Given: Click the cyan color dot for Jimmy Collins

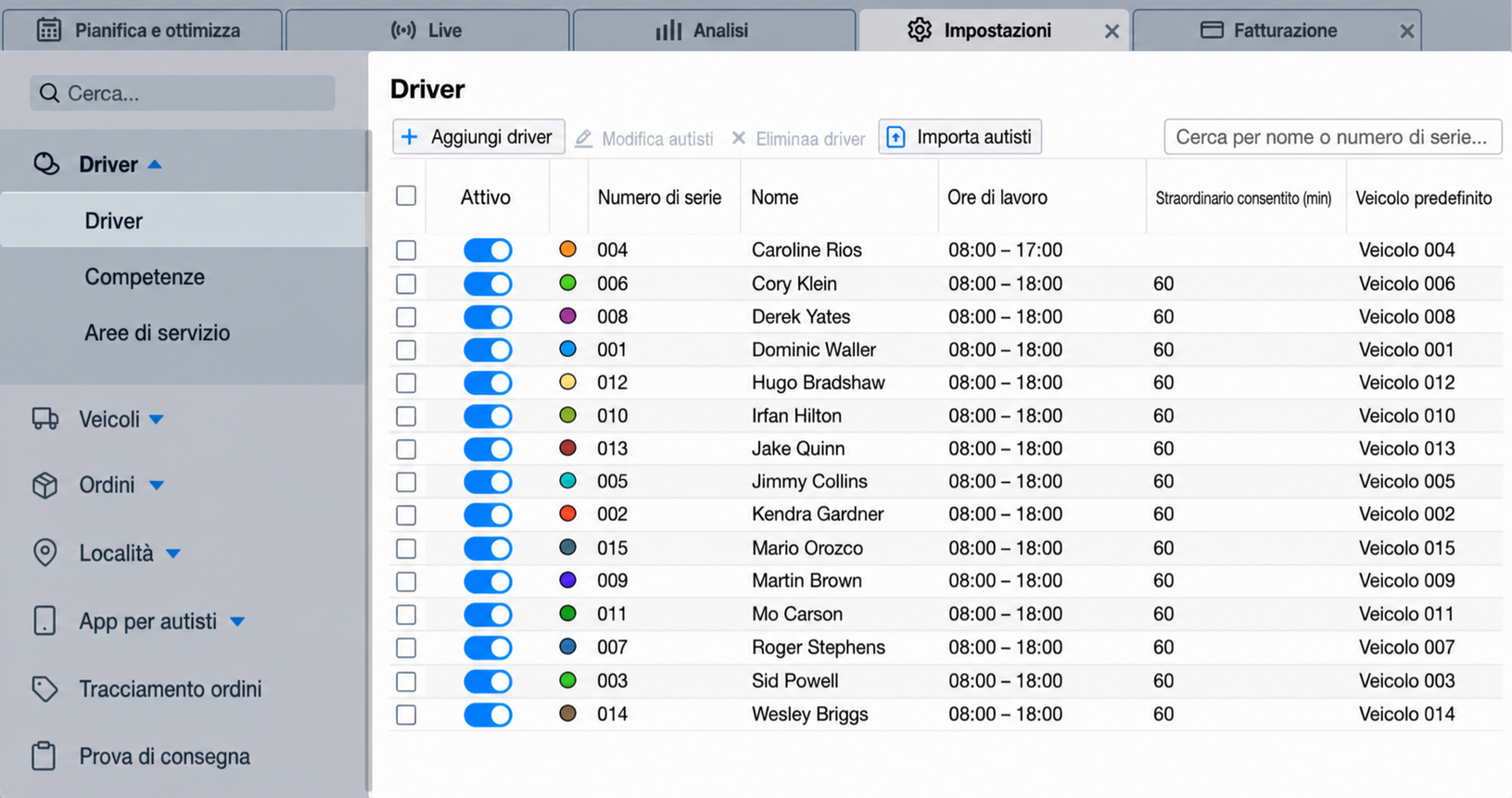Looking at the screenshot, I should [x=568, y=481].
